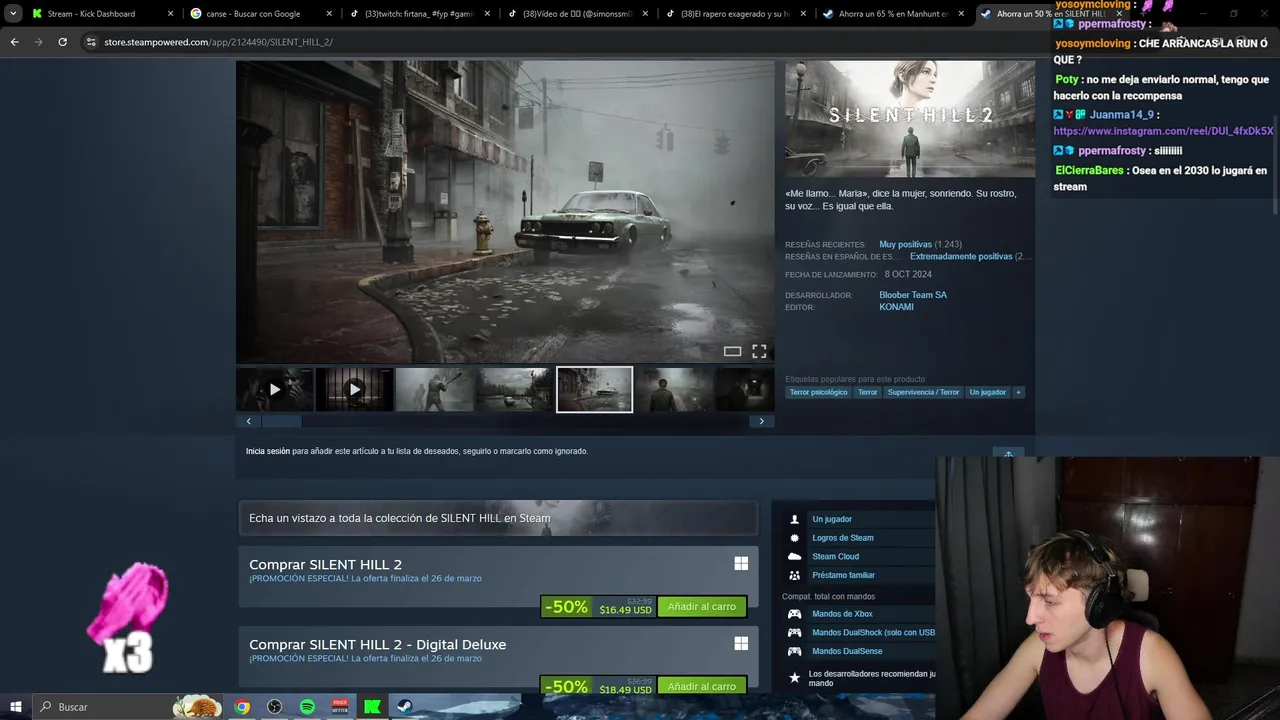Open Muy positivas recent reviews link
The height and width of the screenshot is (720, 1280).
905,244
